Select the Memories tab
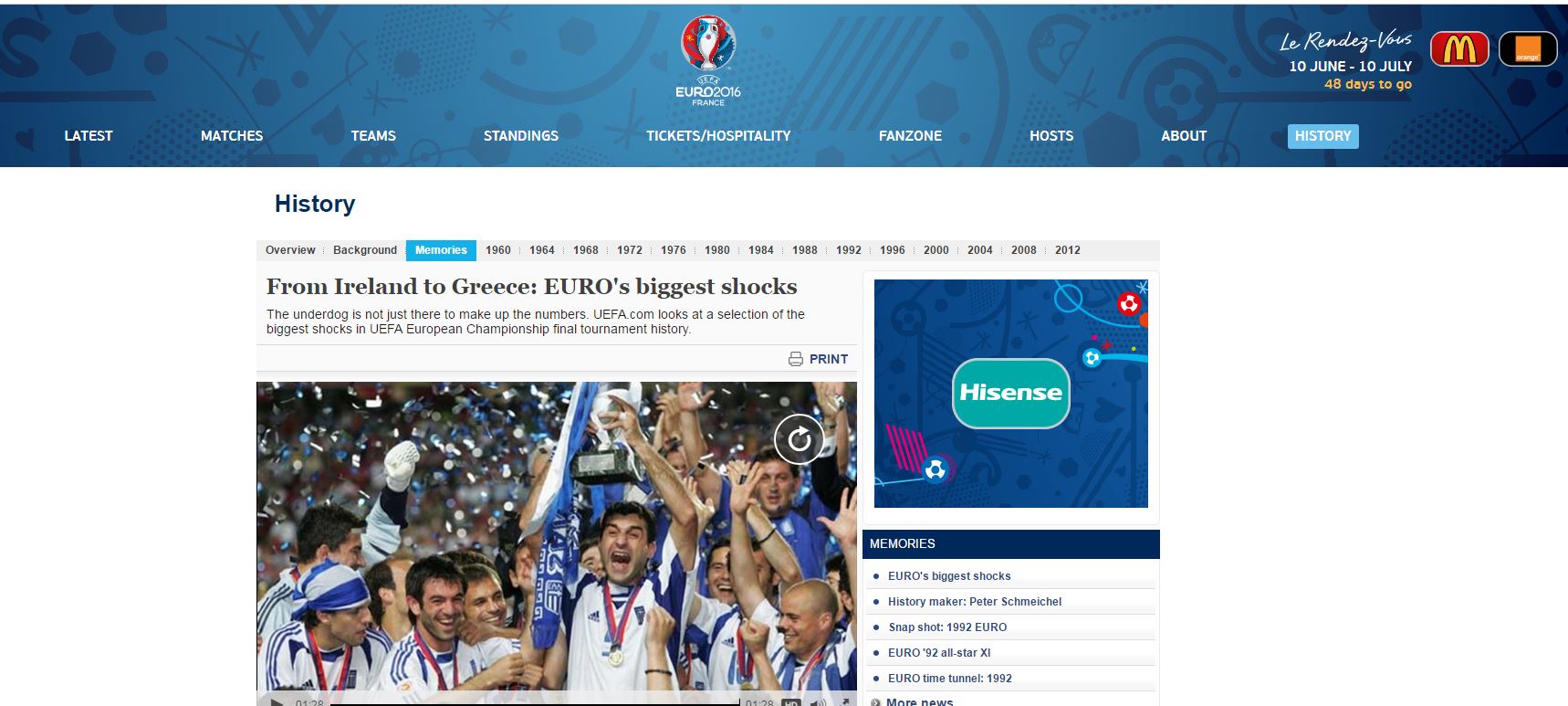Viewport: 1568px width, 706px height. point(441,250)
